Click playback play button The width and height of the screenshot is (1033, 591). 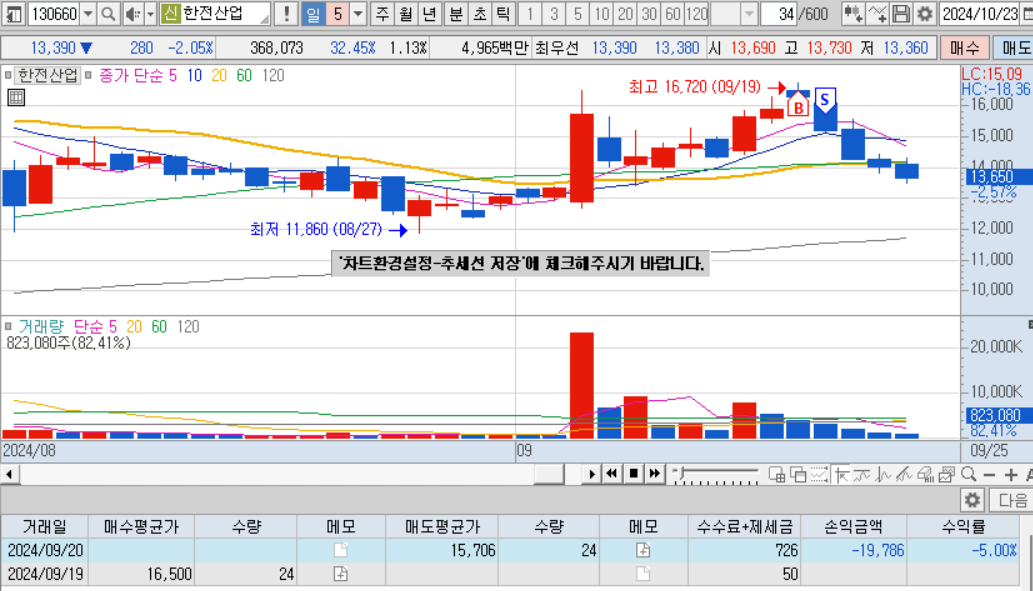(592, 474)
